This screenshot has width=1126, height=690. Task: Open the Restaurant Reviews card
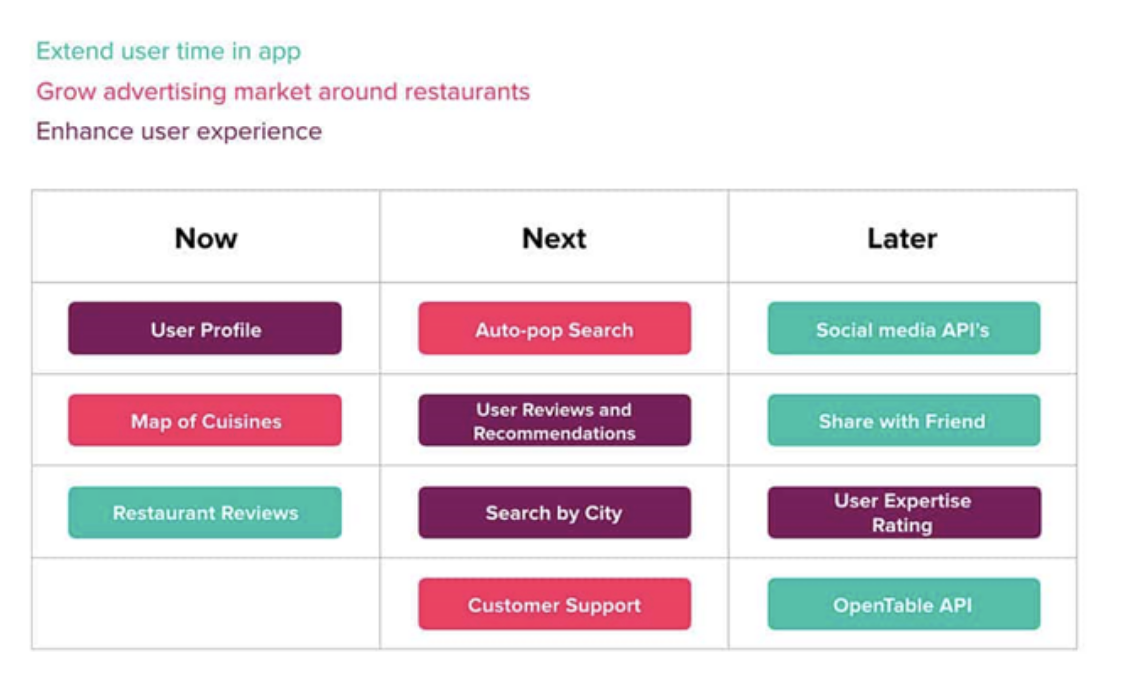point(205,512)
